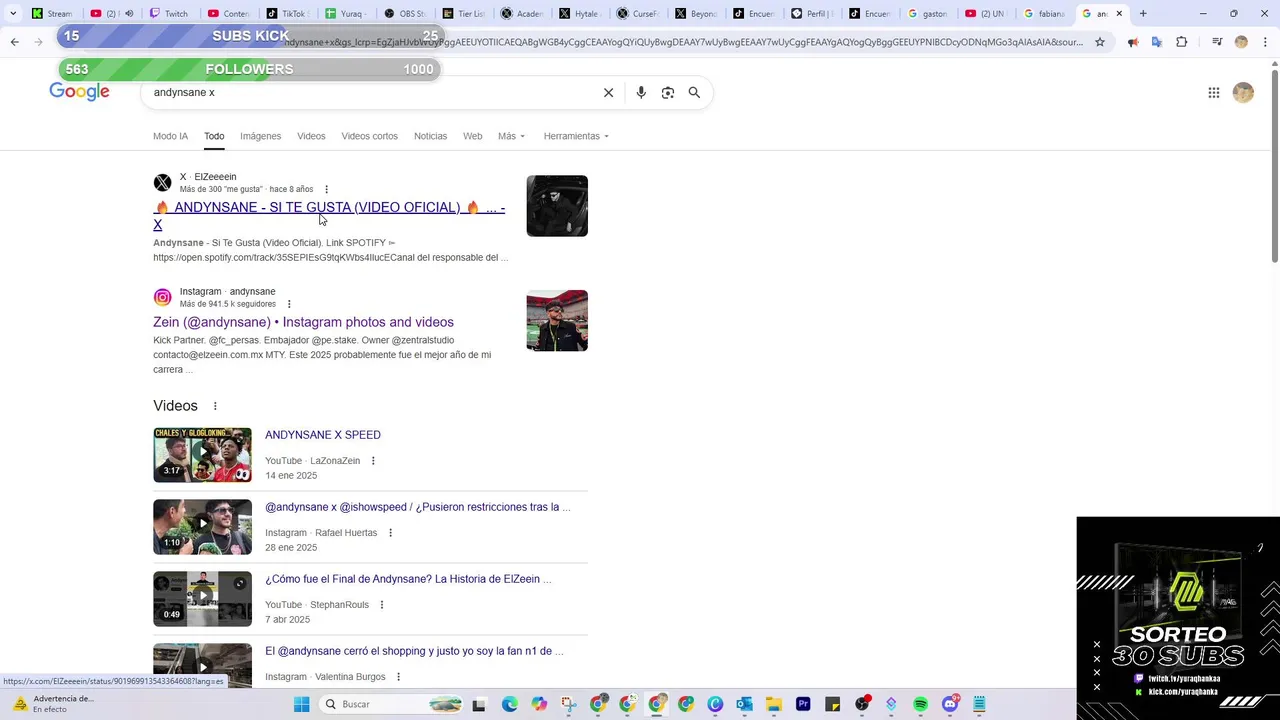Open options for Valentina Burgos video result
Image resolution: width=1280 pixels, height=720 pixels.
[x=398, y=677]
